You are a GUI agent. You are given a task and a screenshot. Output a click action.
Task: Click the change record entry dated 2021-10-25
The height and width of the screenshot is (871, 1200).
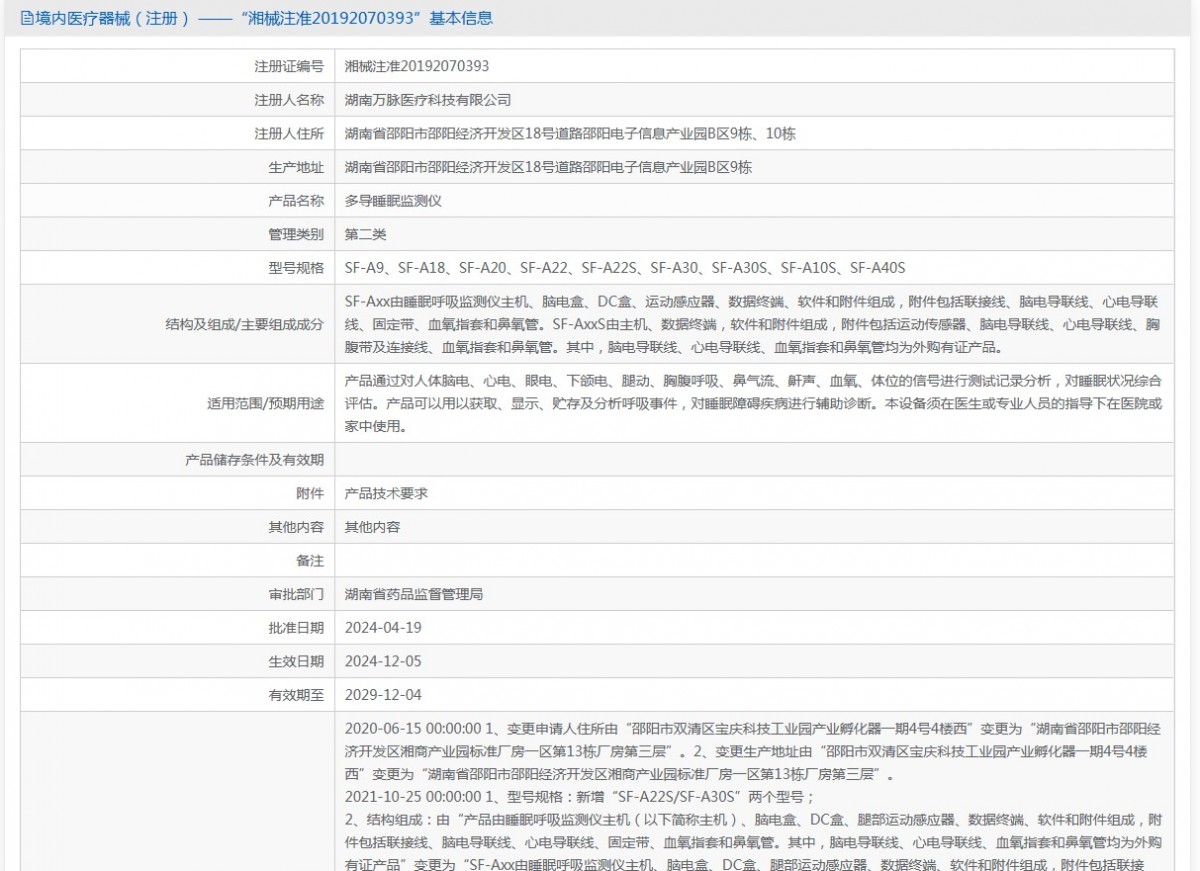point(580,797)
